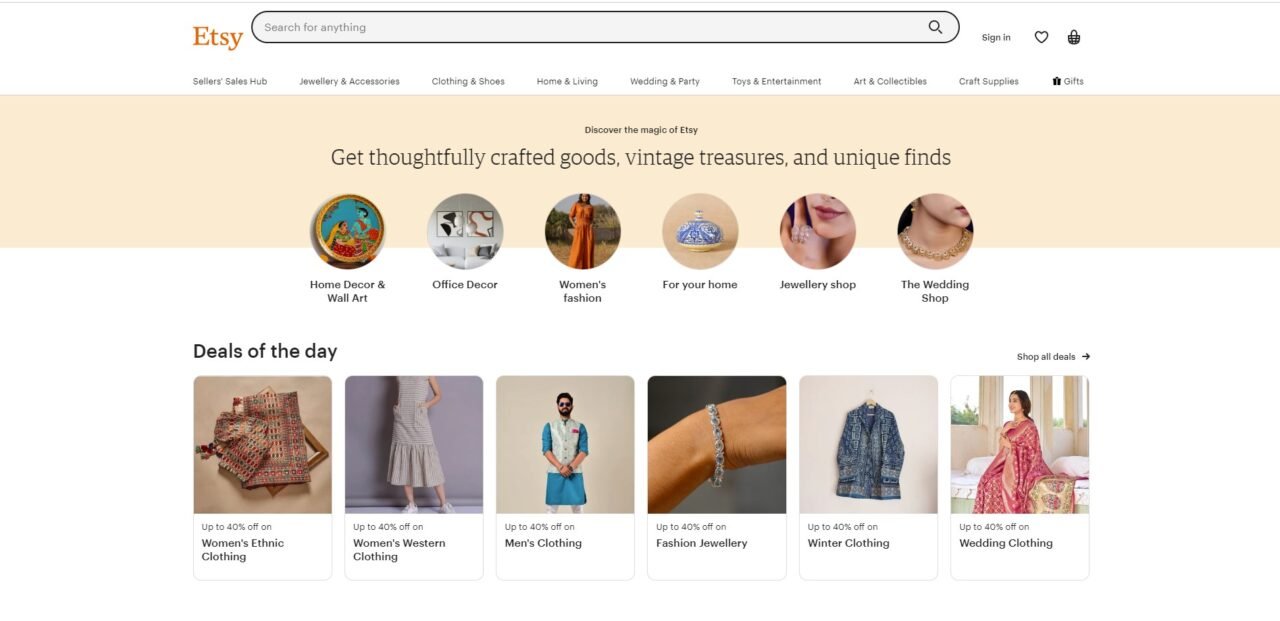The image size is (1280, 621).
Task: Open the Fashion Jewellery deal thumbnail
Action: pos(717,445)
